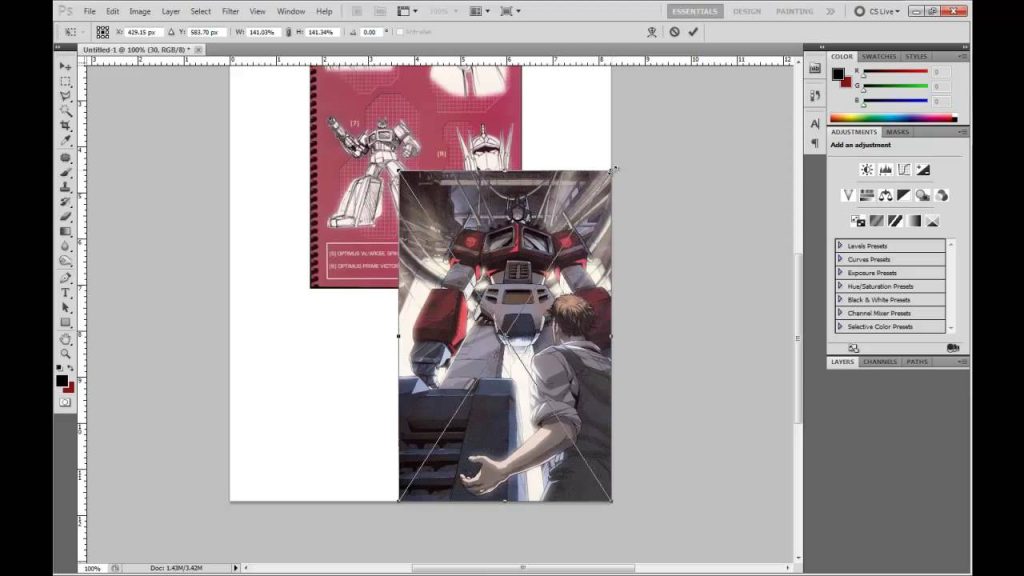Screen dimensions: 1024x576
Task: Expand Exposure Presets
Action: [840, 272]
